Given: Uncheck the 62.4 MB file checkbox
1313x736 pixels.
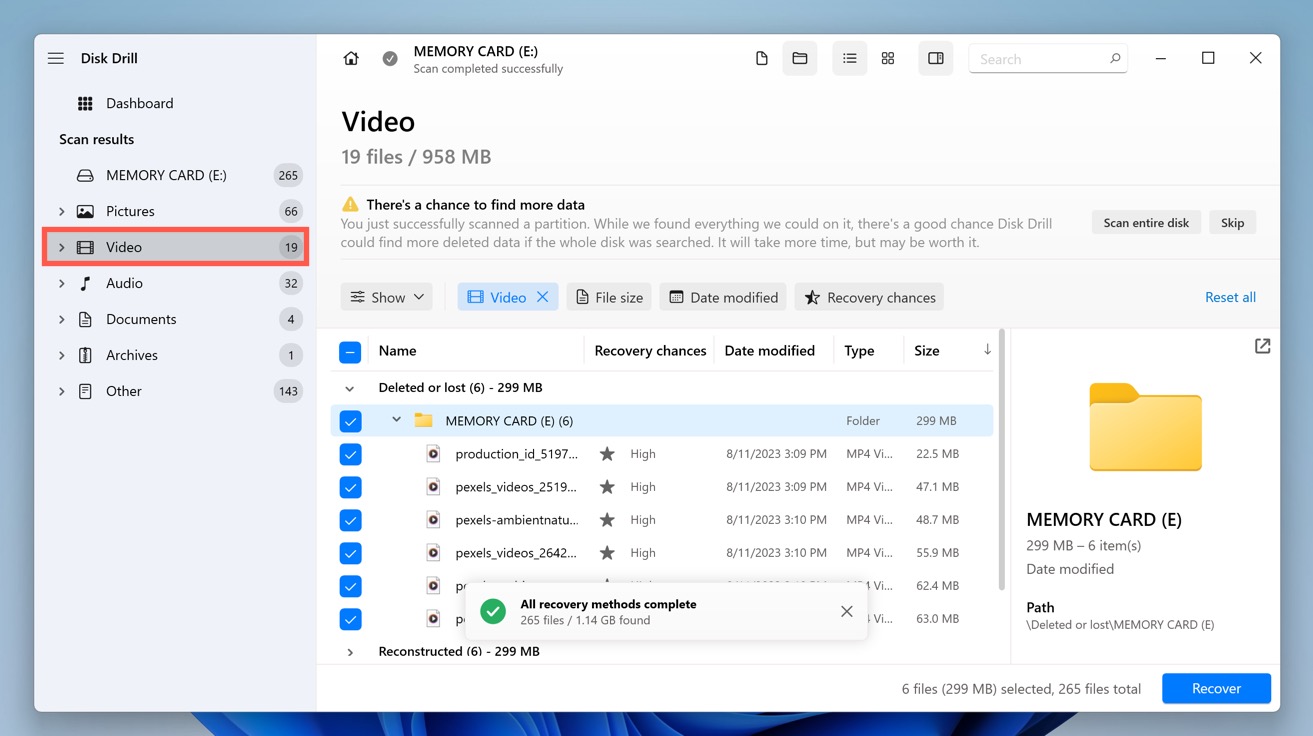Looking at the screenshot, I should click(x=350, y=586).
